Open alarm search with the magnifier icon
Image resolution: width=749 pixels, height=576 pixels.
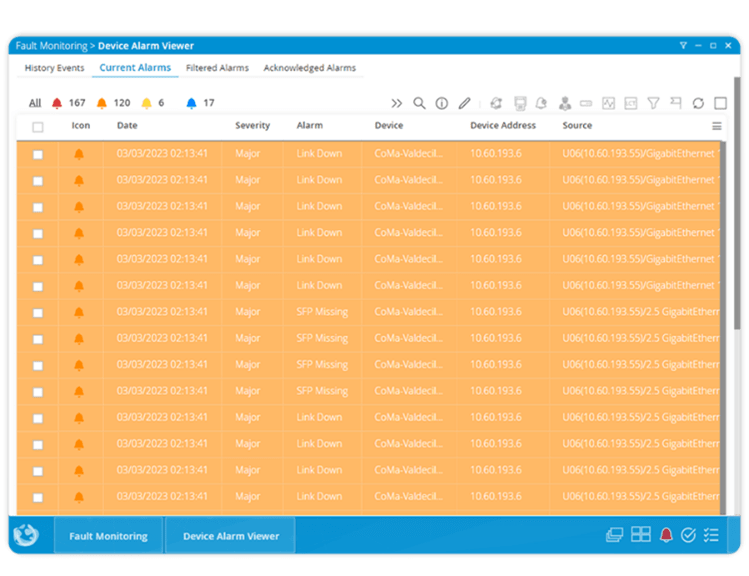419,103
